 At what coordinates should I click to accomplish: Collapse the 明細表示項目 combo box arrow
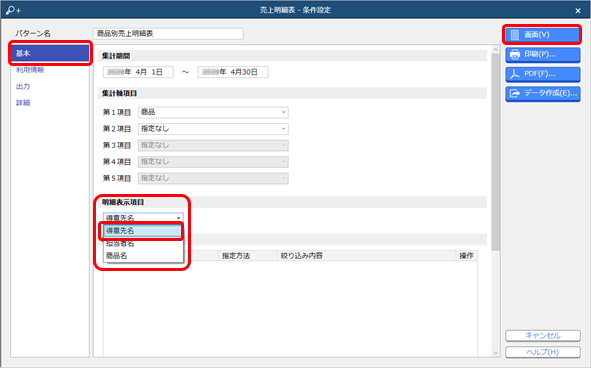pos(178,218)
